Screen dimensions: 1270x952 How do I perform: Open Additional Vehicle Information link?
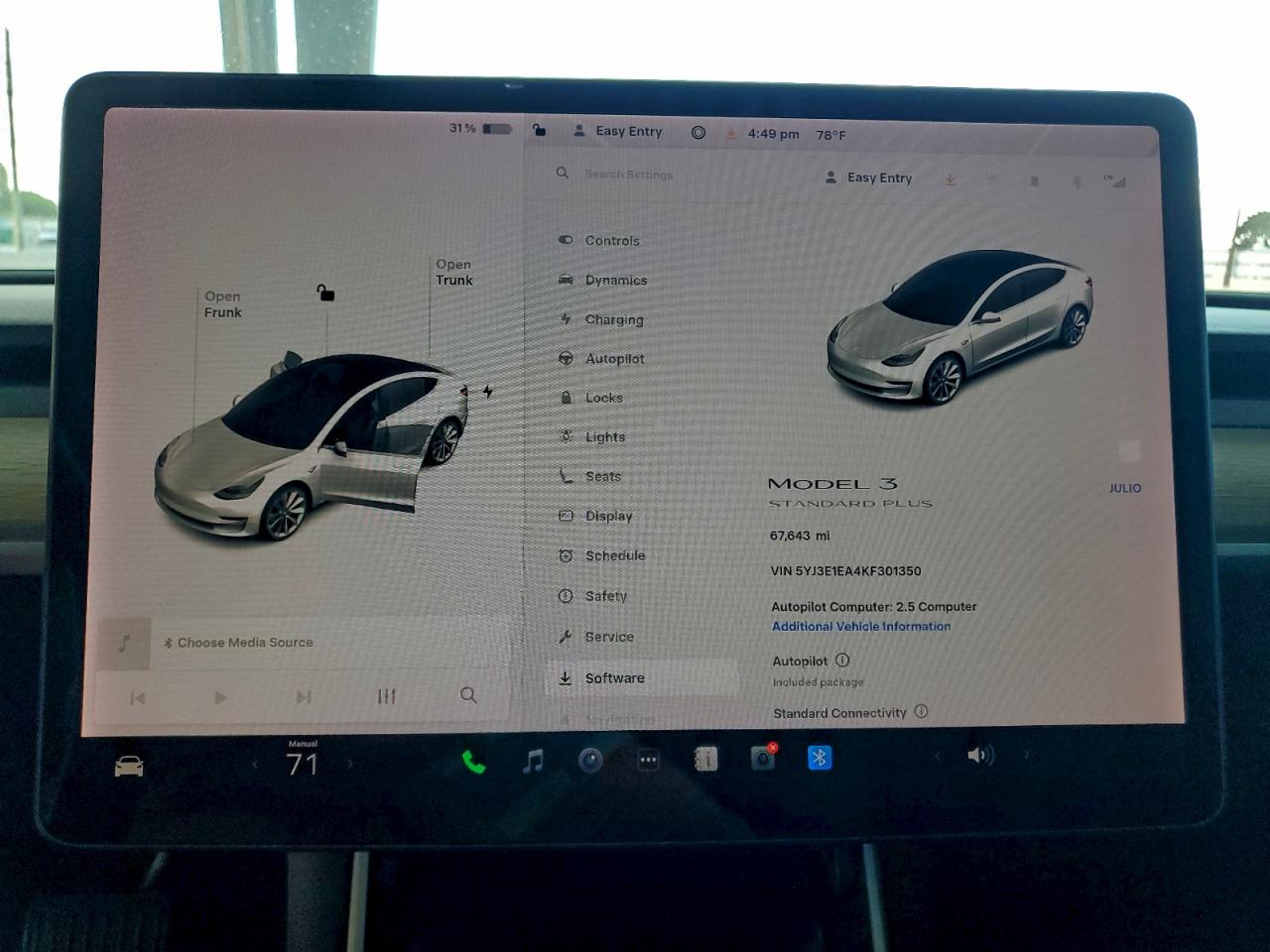coord(861,626)
